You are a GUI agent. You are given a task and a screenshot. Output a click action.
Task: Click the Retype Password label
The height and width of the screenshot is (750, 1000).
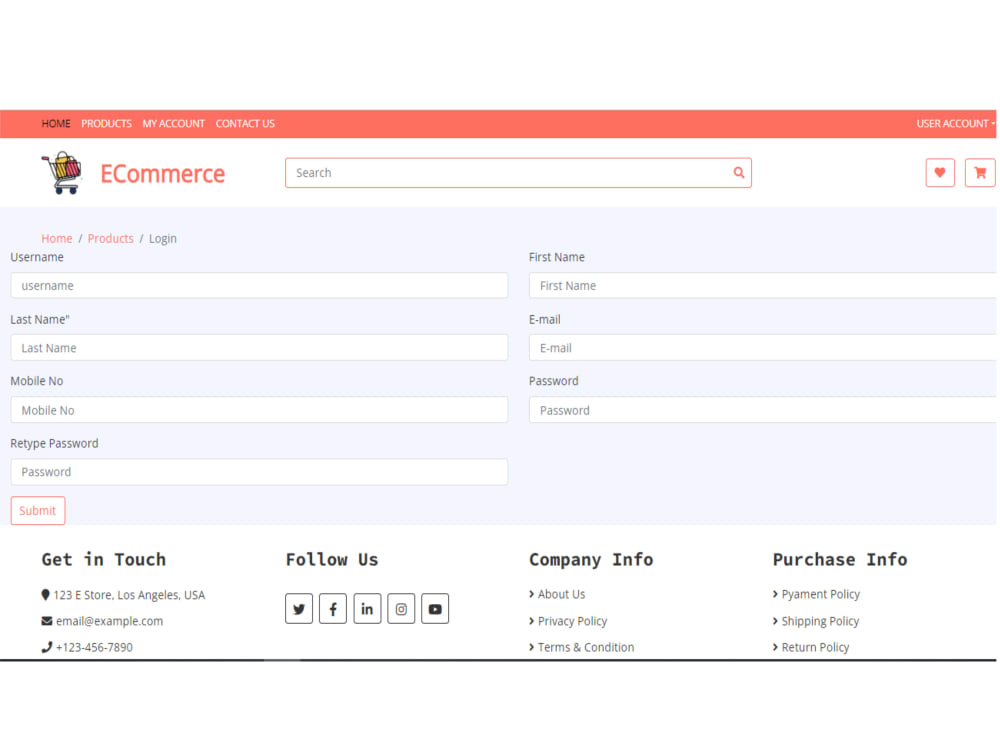coord(54,443)
